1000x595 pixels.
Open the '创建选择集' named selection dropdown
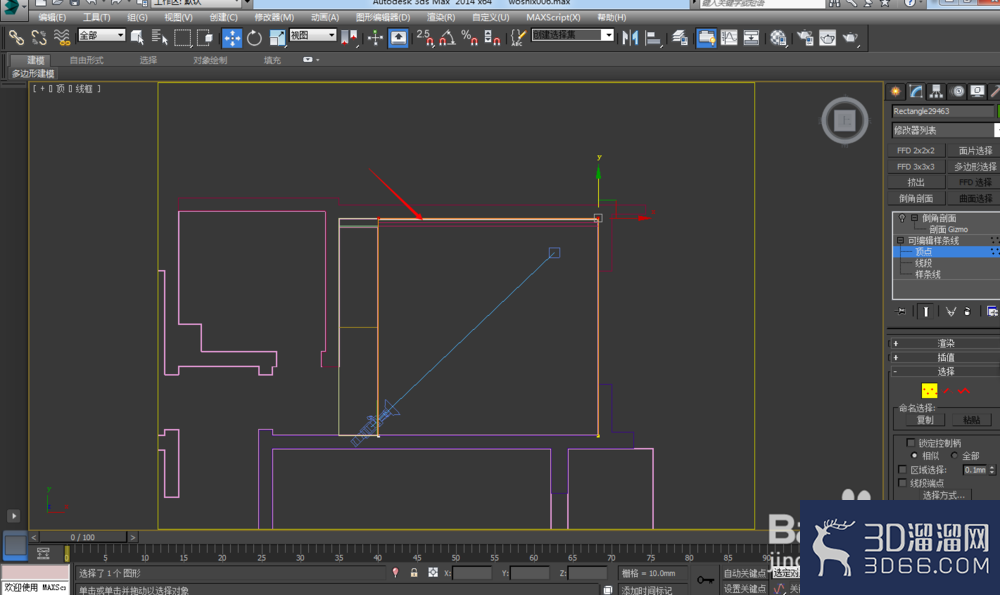click(573, 35)
